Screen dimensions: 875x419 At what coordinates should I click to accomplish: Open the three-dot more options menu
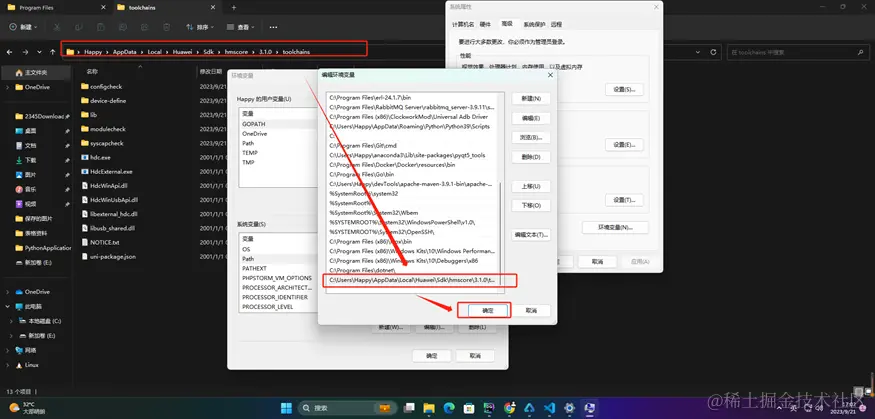(273, 27)
